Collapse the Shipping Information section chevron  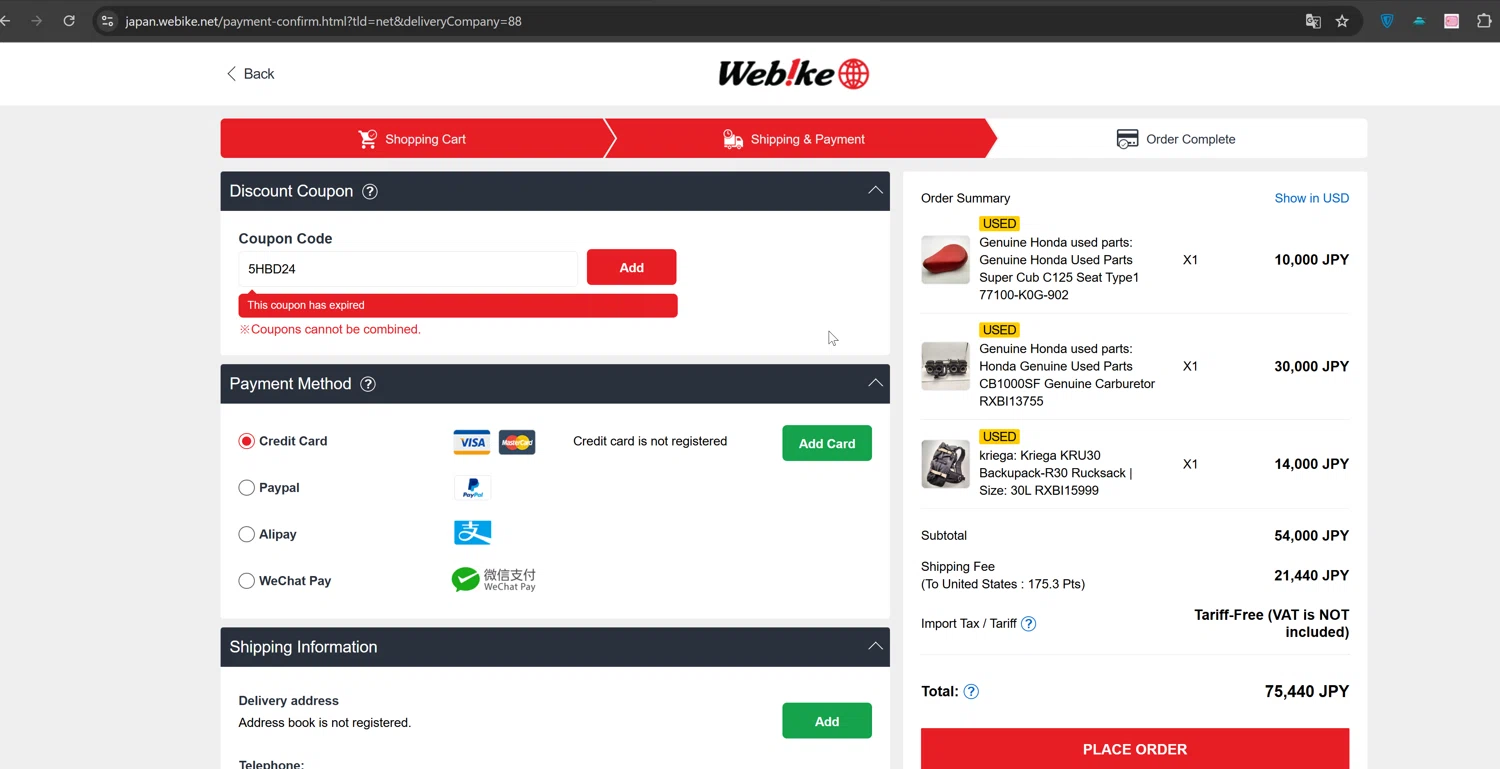tap(875, 646)
